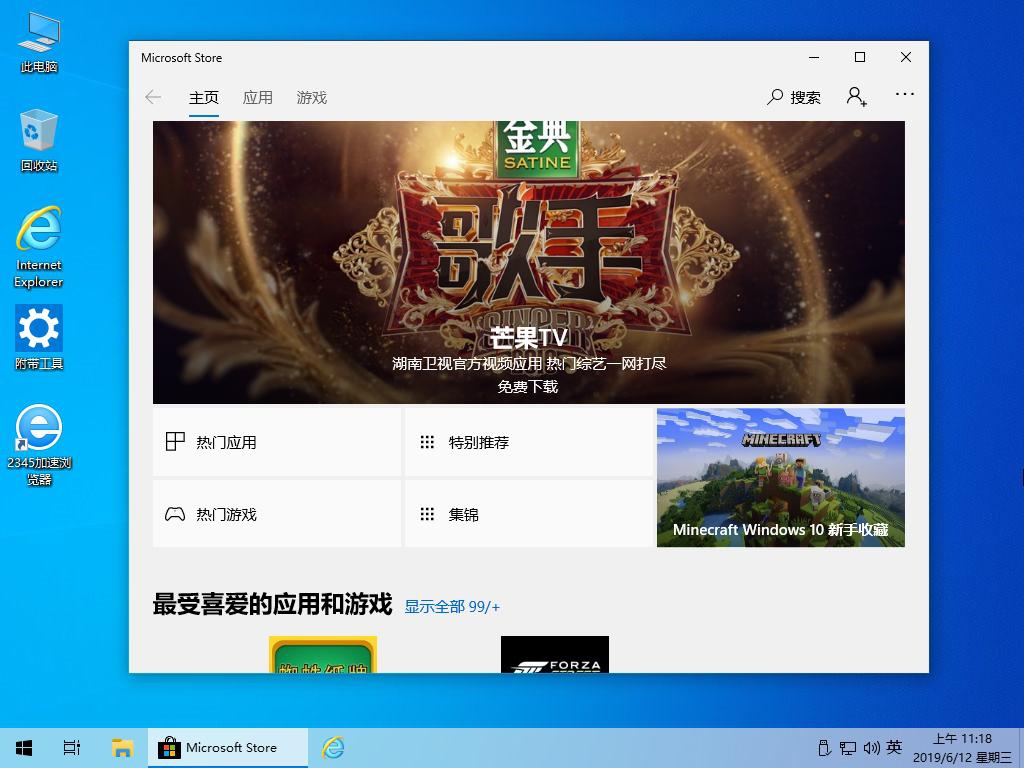Maximize the Microsoft Store window
This screenshot has height=768, width=1024.
click(860, 57)
